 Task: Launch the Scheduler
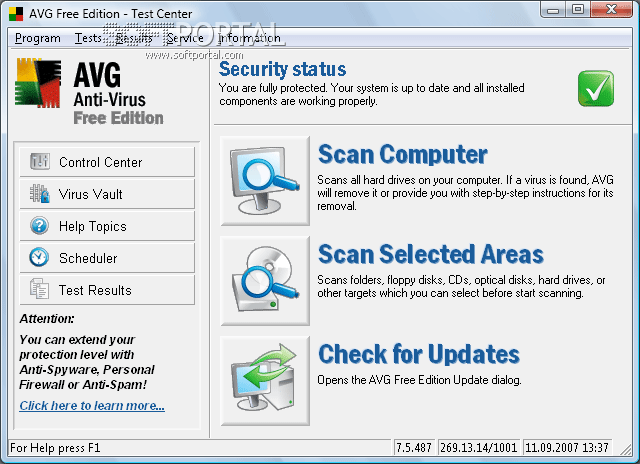tap(107, 258)
